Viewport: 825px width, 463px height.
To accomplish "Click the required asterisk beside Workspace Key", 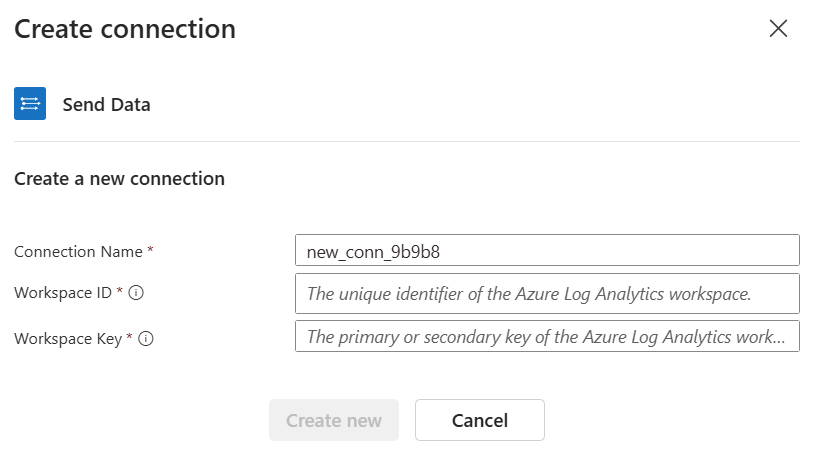I will (129, 336).
